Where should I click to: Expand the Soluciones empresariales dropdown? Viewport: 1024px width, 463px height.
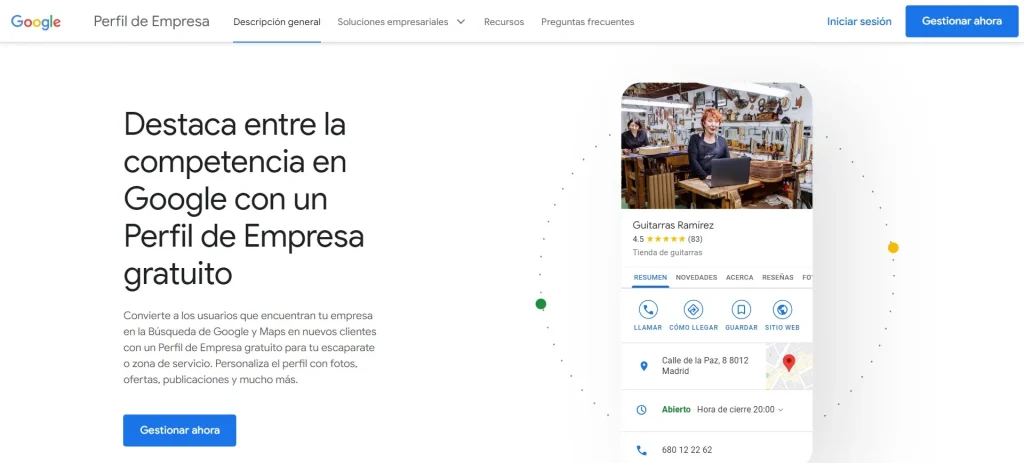(x=402, y=22)
